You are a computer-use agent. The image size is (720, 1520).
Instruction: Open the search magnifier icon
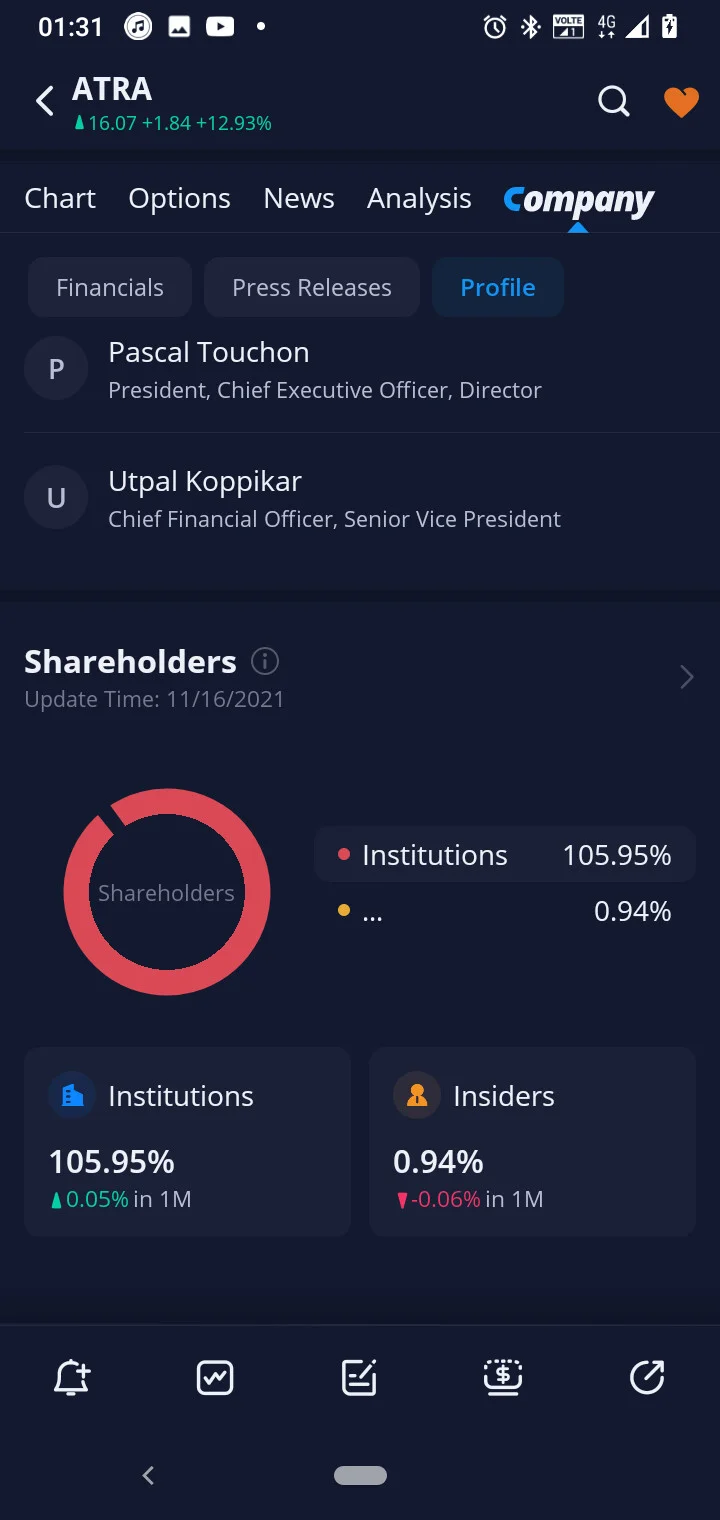coord(613,101)
